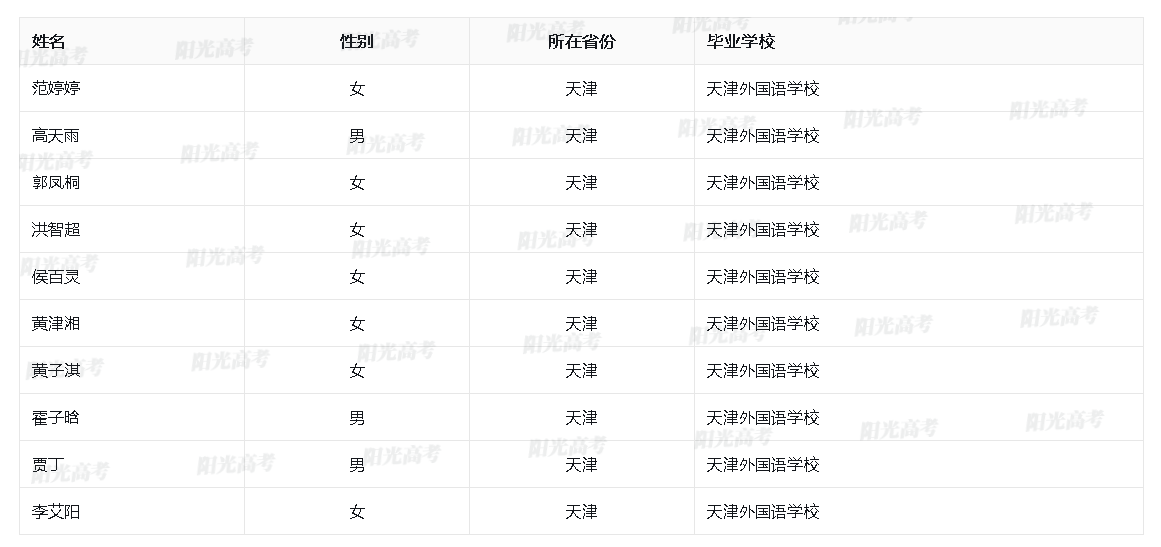Screen dimensions: 1161x547
Task: Select the name 黄子淇
Action: click(x=56, y=370)
